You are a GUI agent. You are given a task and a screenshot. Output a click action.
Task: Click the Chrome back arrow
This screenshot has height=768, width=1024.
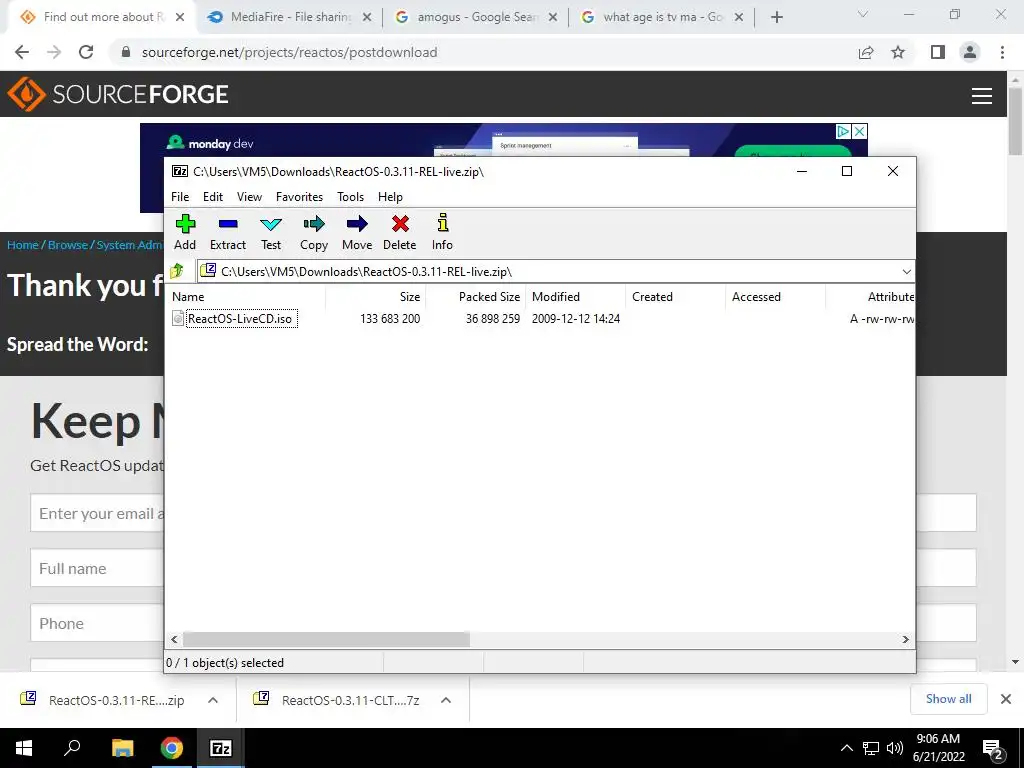pos(22,52)
